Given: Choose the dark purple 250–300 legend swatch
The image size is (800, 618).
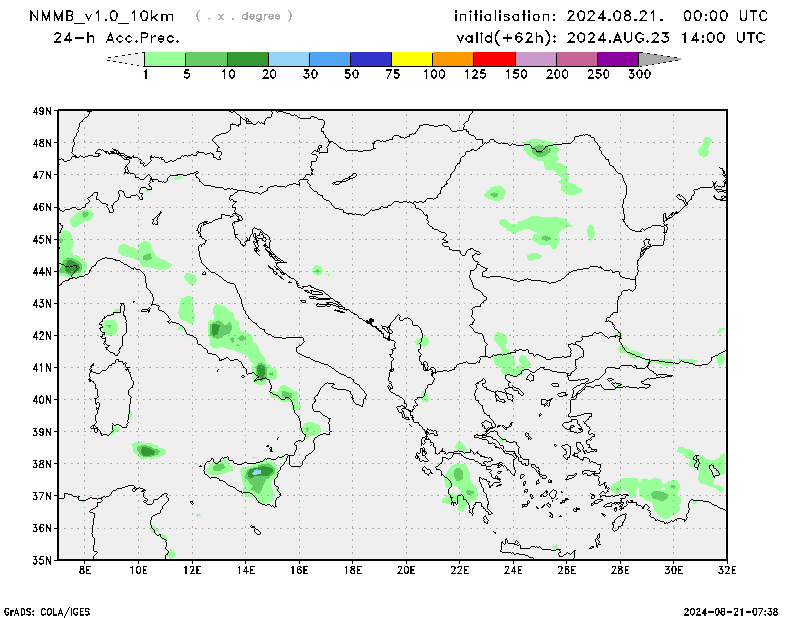Looking at the screenshot, I should [617, 60].
